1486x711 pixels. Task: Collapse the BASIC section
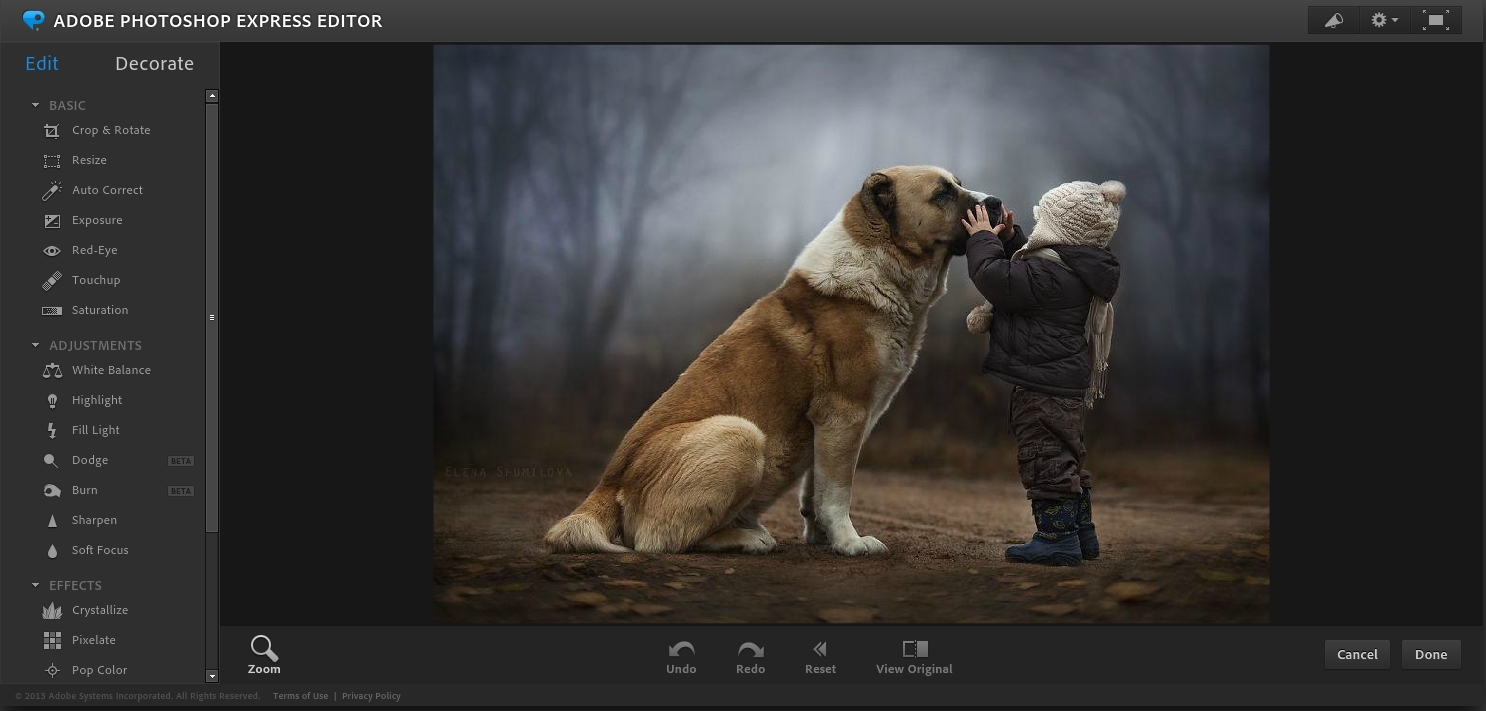(36, 105)
